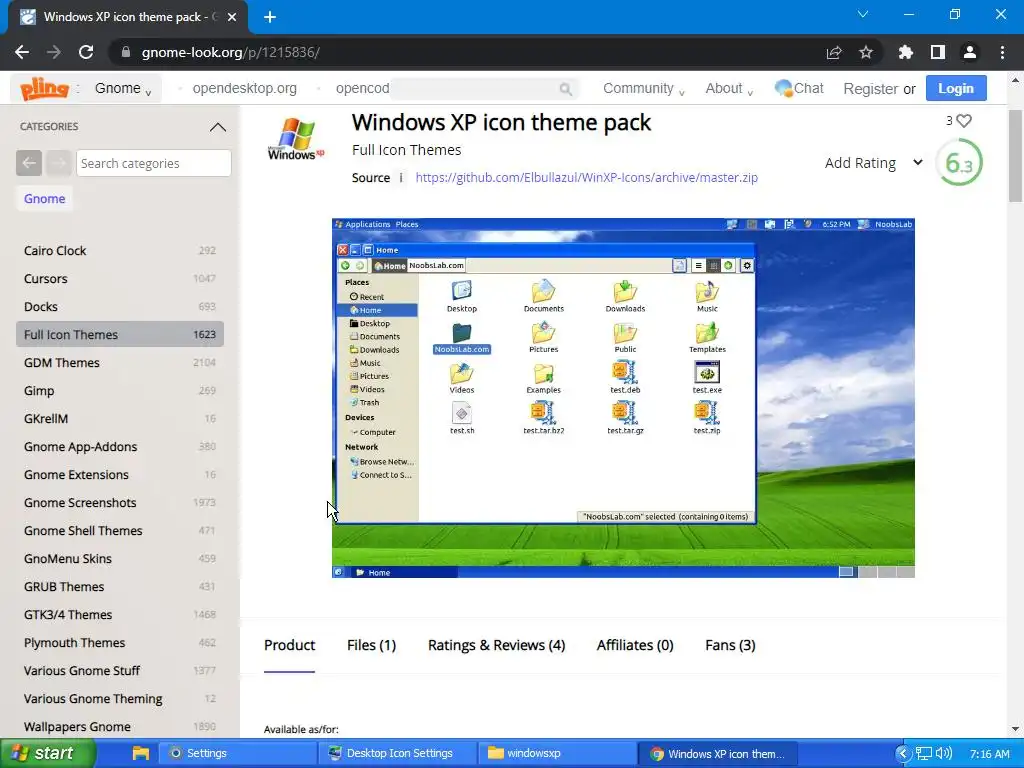Click the Gnome category breadcrumb
Viewport: 1024px width, 768px height.
tap(44, 199)
